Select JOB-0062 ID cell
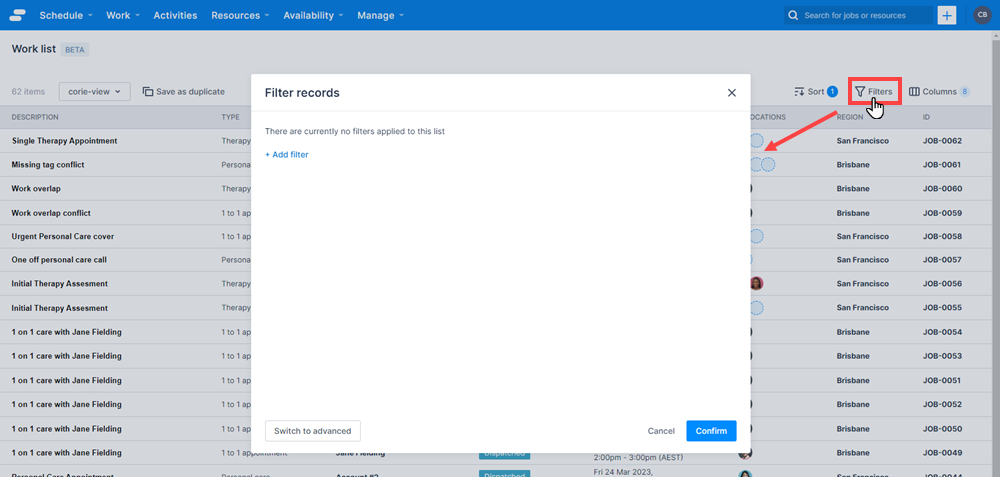Image resolution: width=1000 pixels, height=477 pixels. coord(942,141)
